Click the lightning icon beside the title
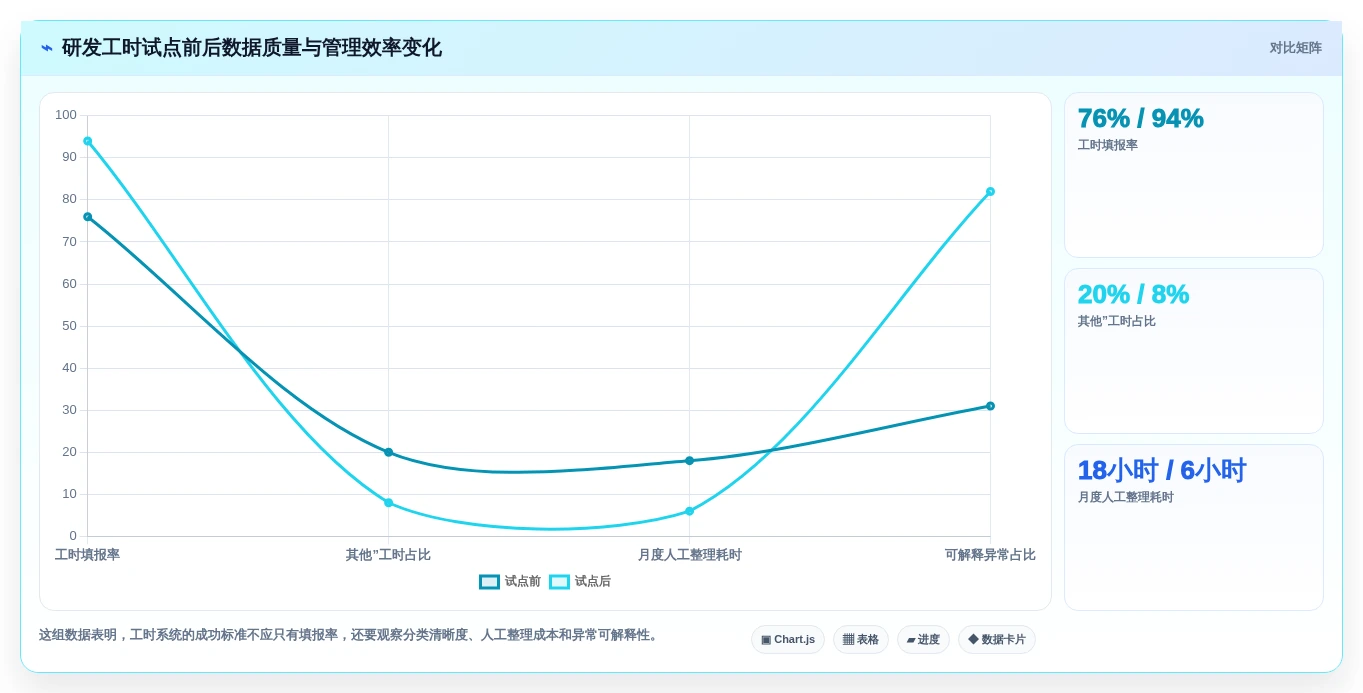1363x693 pixels. click(x=47, y=48)
